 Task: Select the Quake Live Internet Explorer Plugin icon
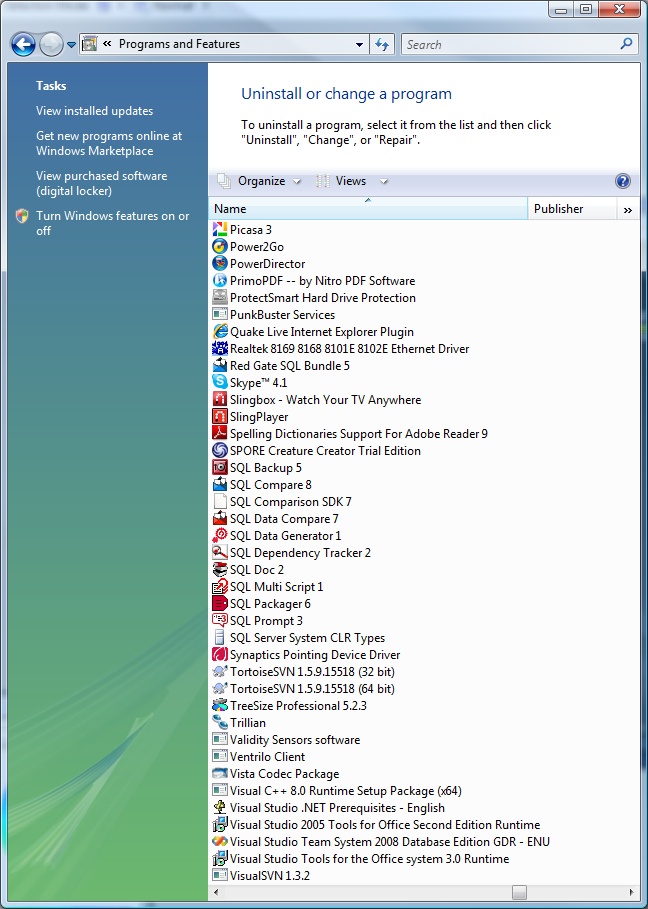pos(220,332)
